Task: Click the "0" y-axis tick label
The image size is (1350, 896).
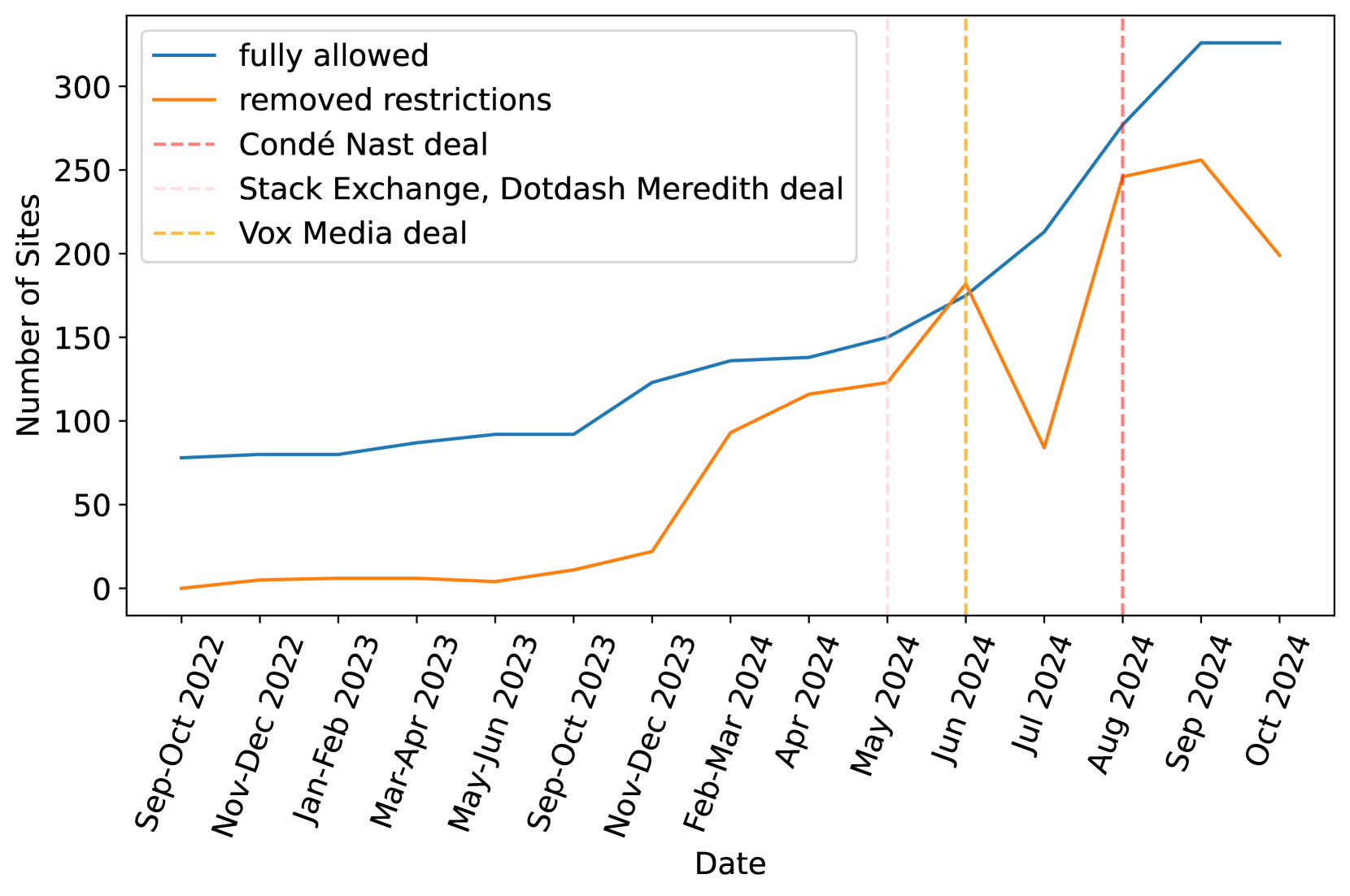Action: coord(101,589)
